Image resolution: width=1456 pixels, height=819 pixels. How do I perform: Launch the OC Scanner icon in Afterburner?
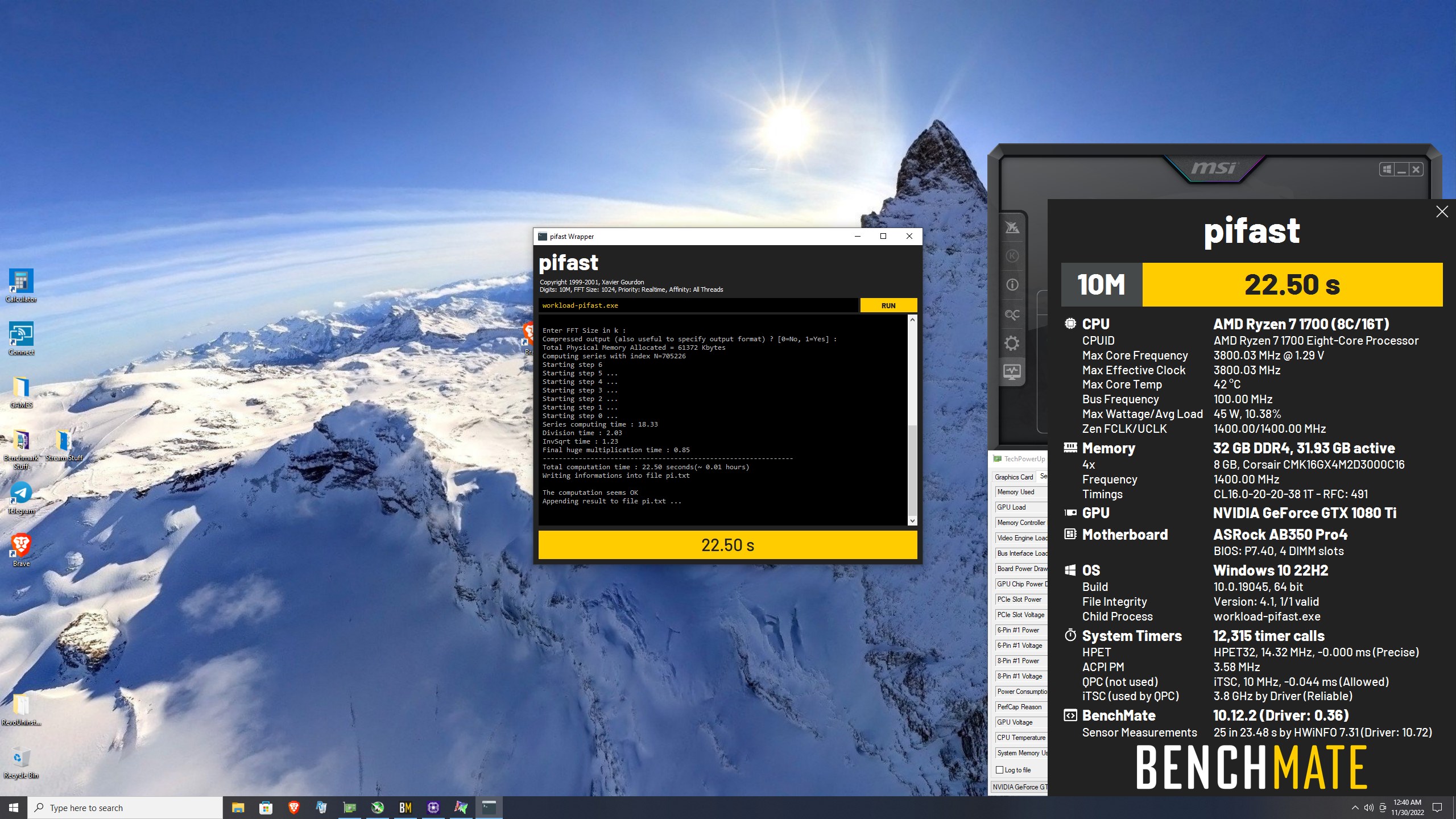tap(1012, 314)
